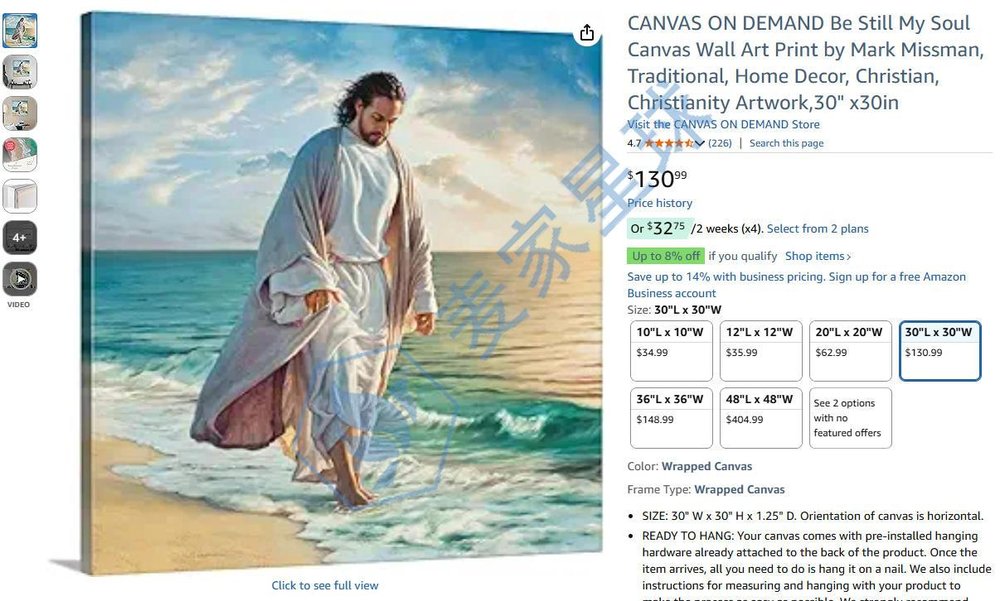Click to see full view link
The height and width of the screenshot is (601, 1000).
click(325, 585)
